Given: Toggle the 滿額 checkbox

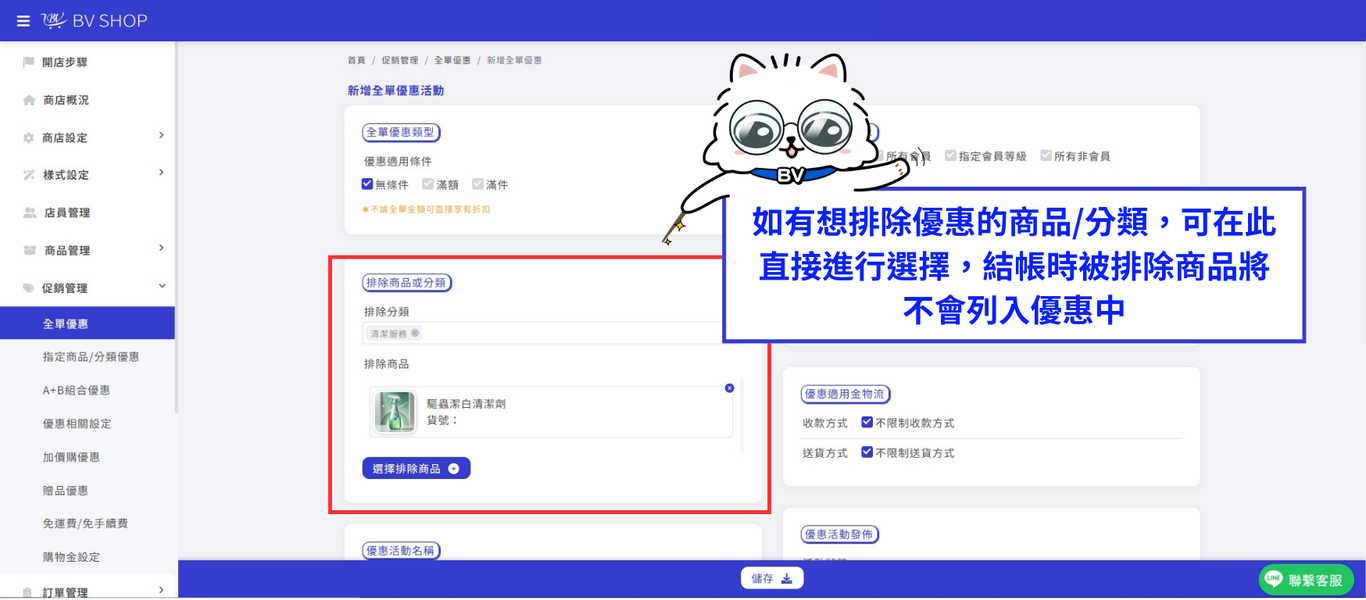Looking at the screenshot, I should point(428,184).
